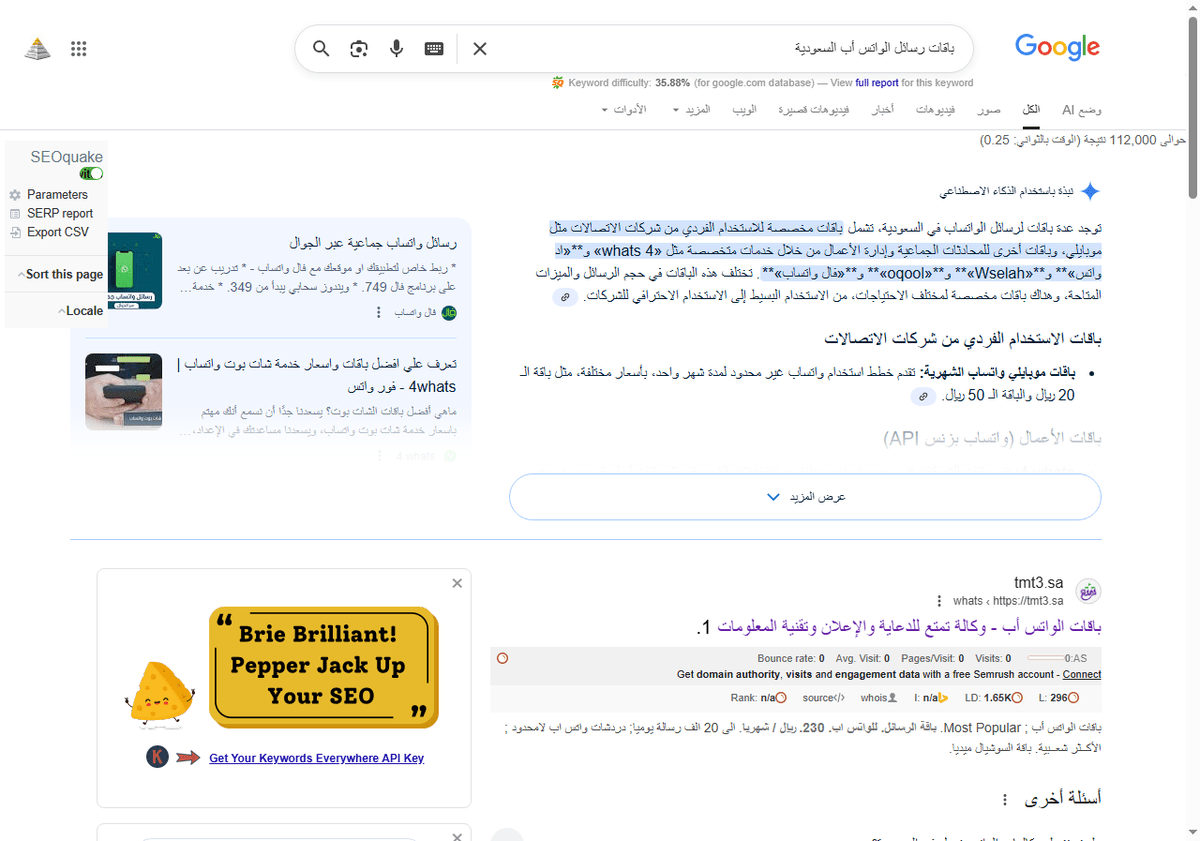Toggle the SEOquake on/off switch
This screenshot has height=841, width=1200.
click(91, 173)
